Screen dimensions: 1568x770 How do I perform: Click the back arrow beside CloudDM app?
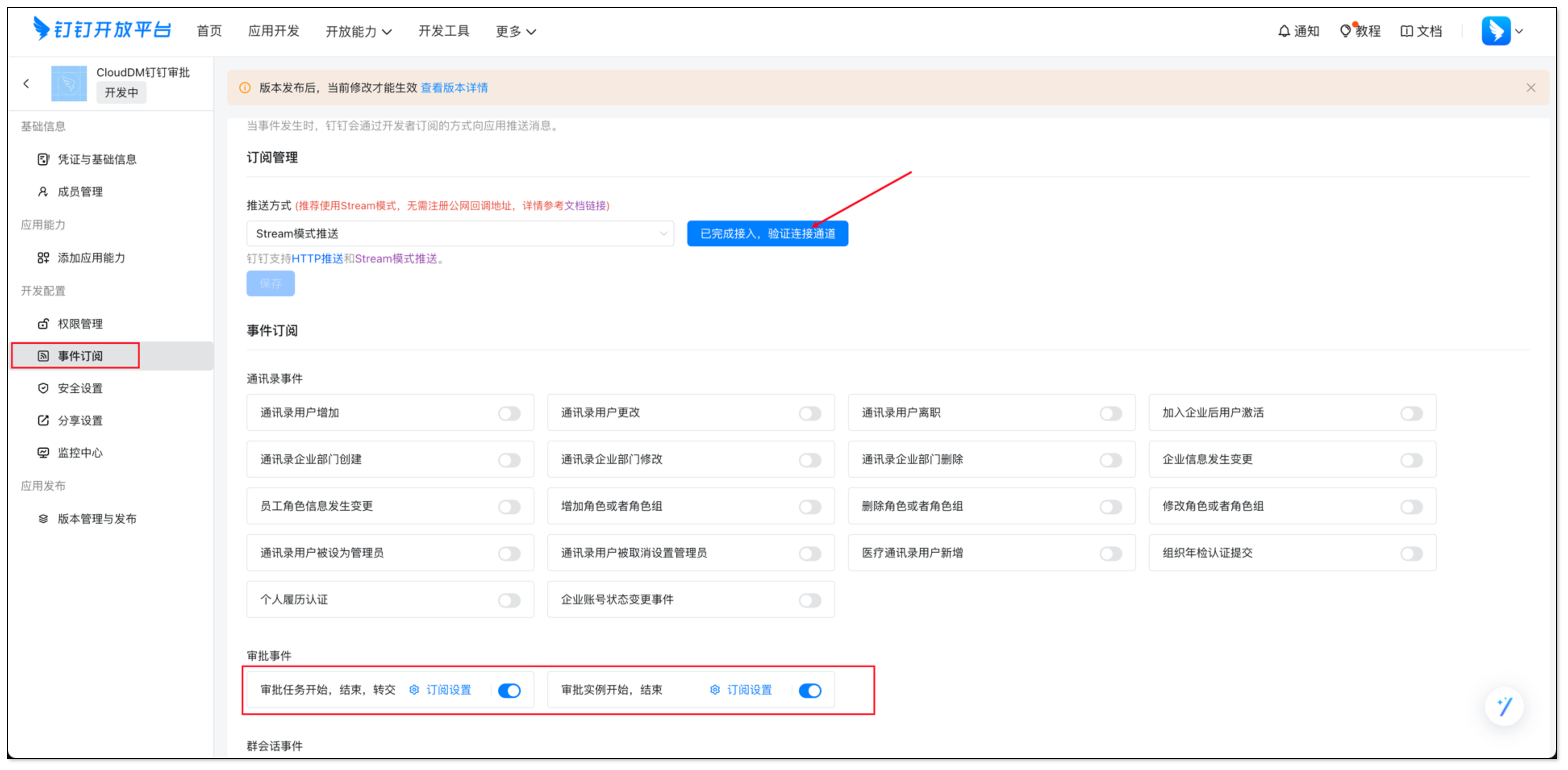coord(26,83)
